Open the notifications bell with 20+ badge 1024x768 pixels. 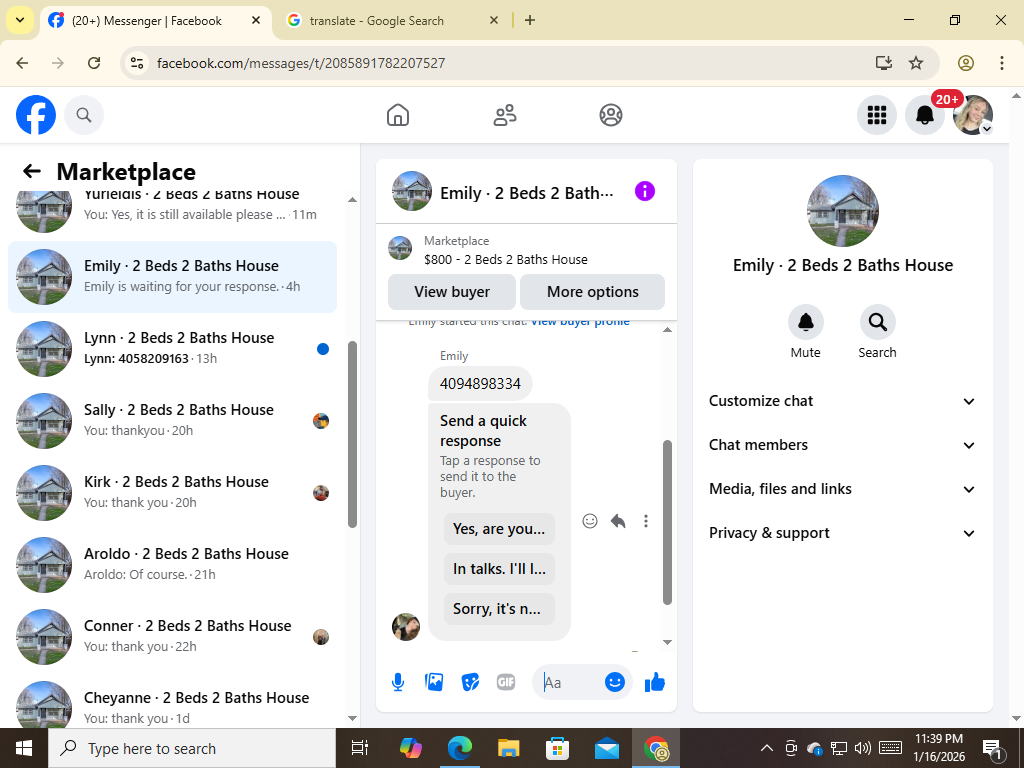tap(925, 115)
